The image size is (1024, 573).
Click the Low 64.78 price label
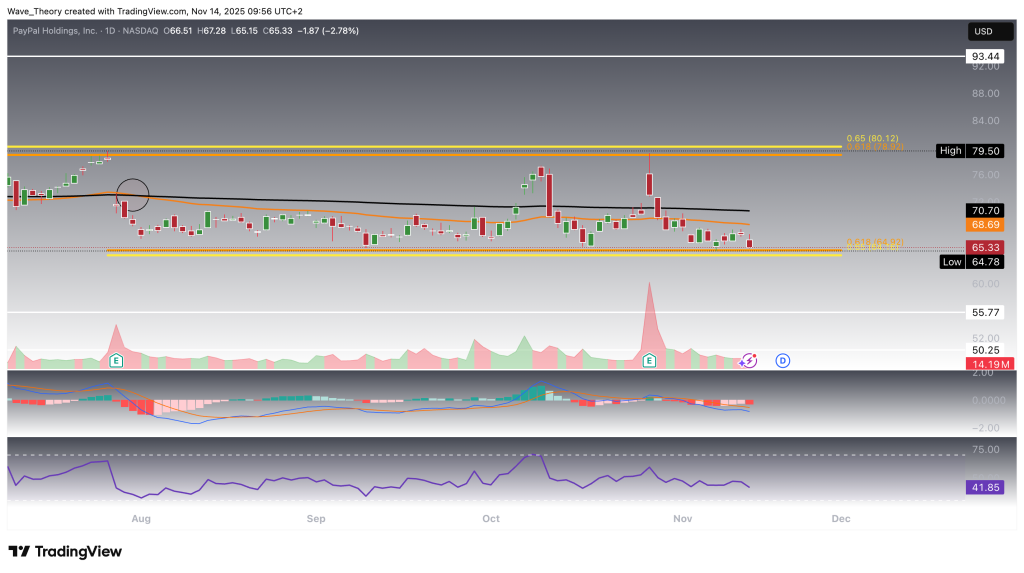pyautogui.click(x=970, y=262)
